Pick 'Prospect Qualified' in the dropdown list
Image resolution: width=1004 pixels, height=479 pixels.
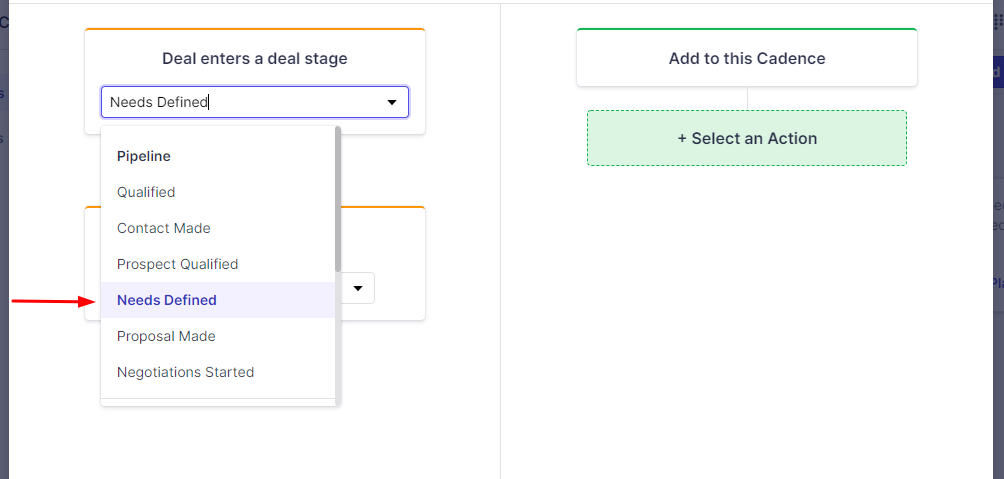[178, 264]
